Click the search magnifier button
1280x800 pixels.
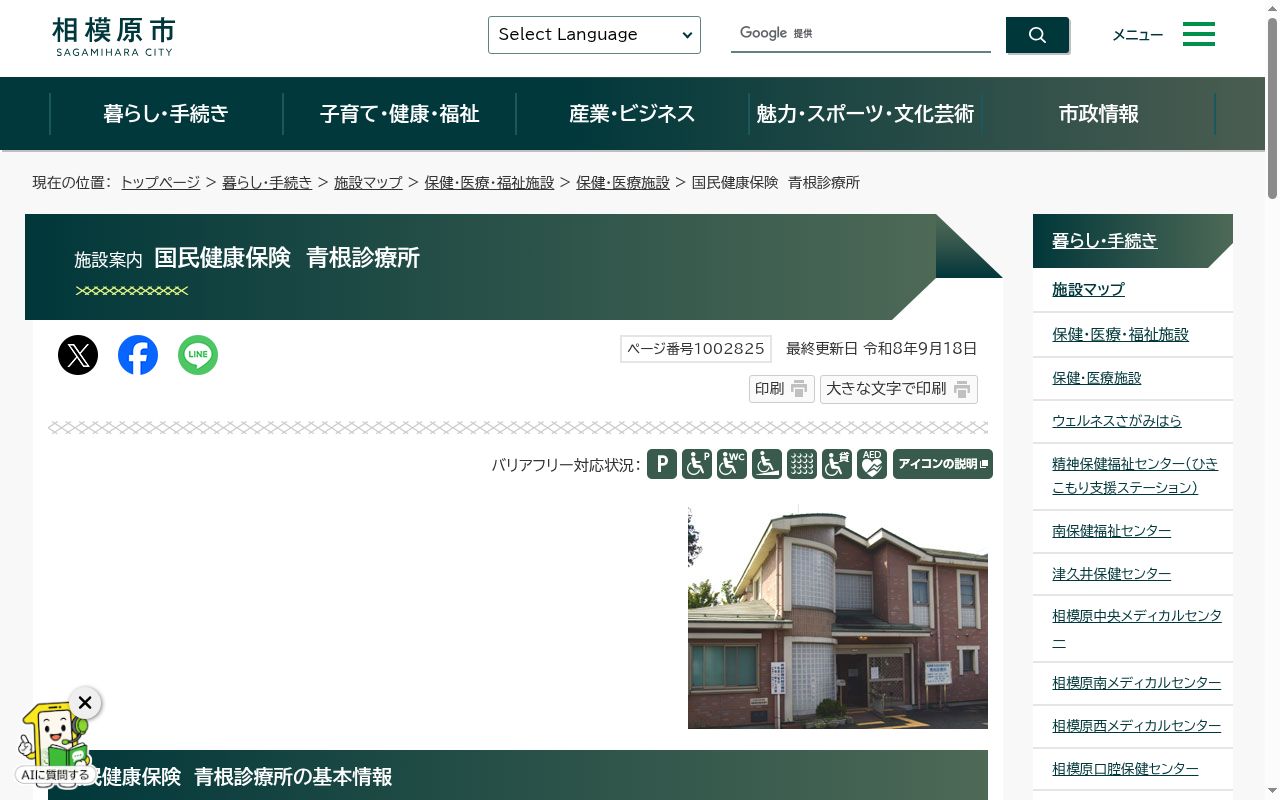click(x=1037, y=35)
